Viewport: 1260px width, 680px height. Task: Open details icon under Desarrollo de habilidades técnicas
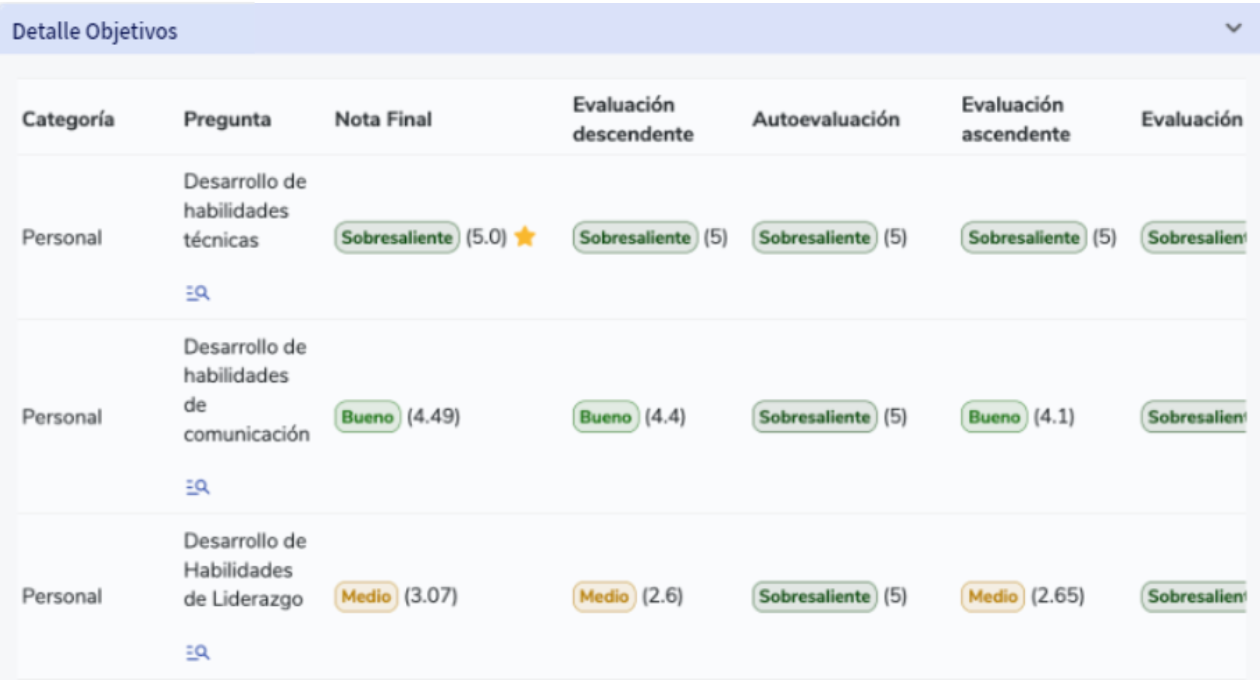[197, 293]
